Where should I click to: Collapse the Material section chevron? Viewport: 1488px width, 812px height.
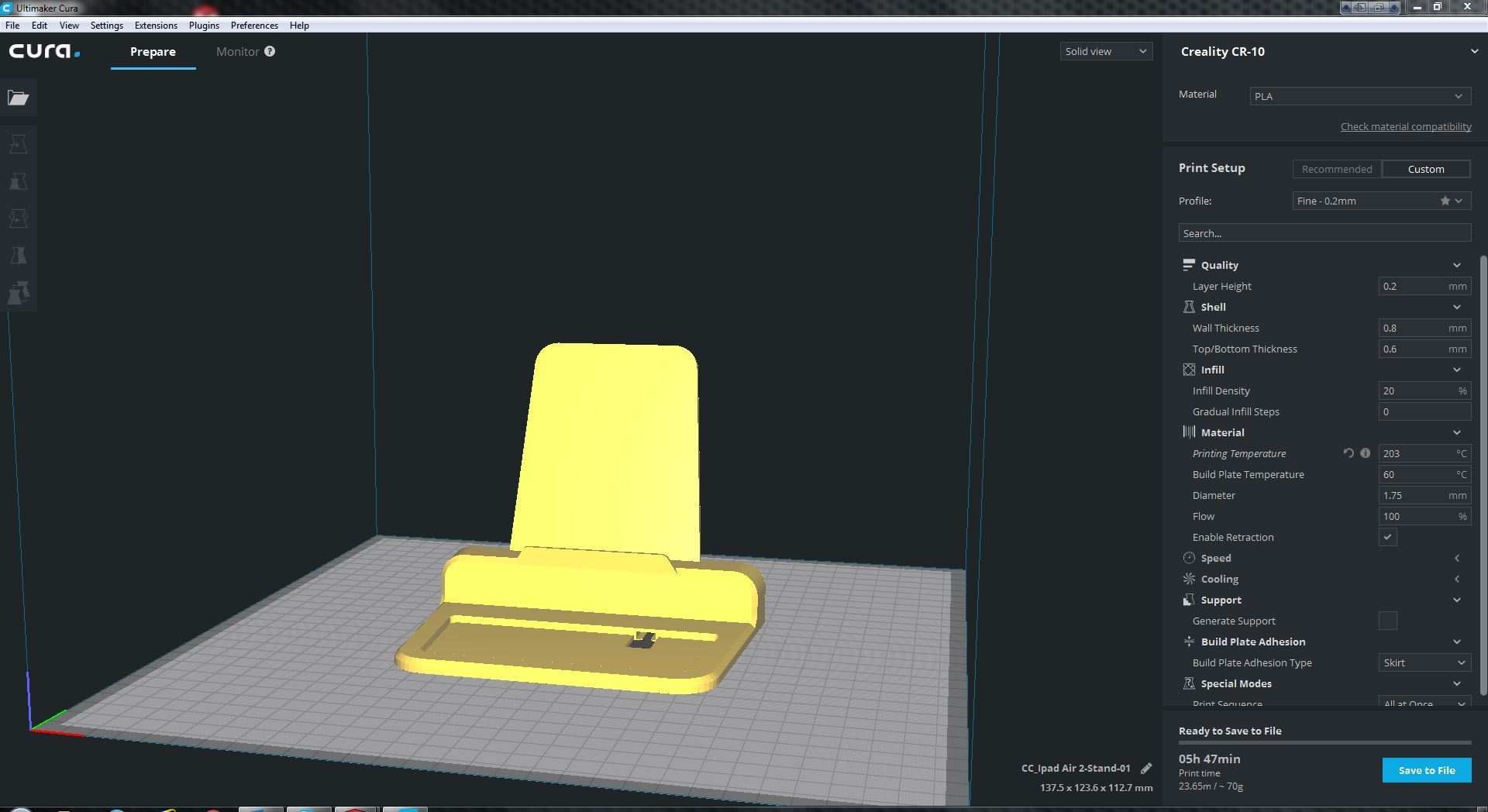pos(1457,432)
